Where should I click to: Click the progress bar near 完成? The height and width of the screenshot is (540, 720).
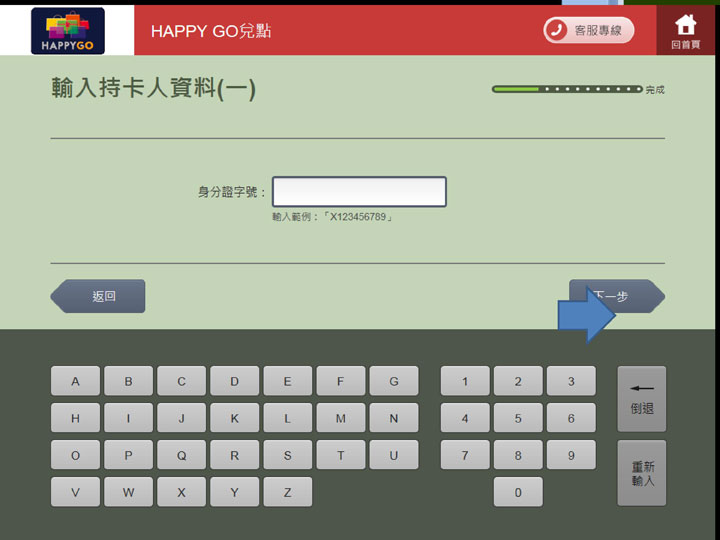[x=567, y=89]
